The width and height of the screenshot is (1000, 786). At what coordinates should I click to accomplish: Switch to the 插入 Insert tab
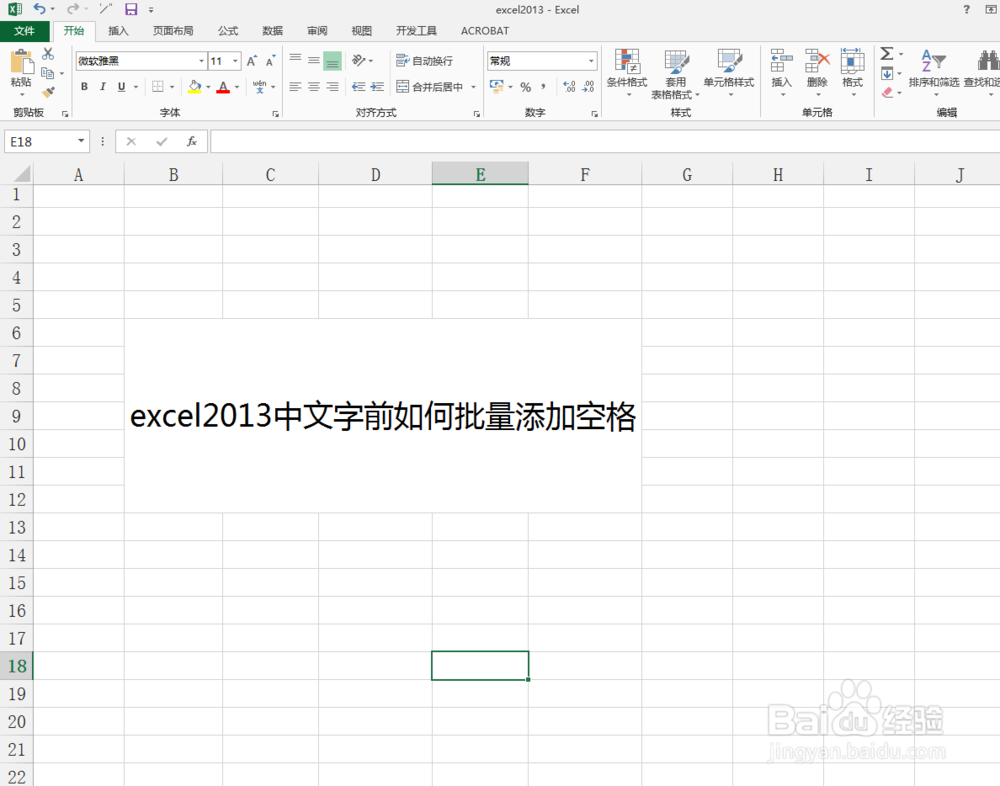[118, 31]
